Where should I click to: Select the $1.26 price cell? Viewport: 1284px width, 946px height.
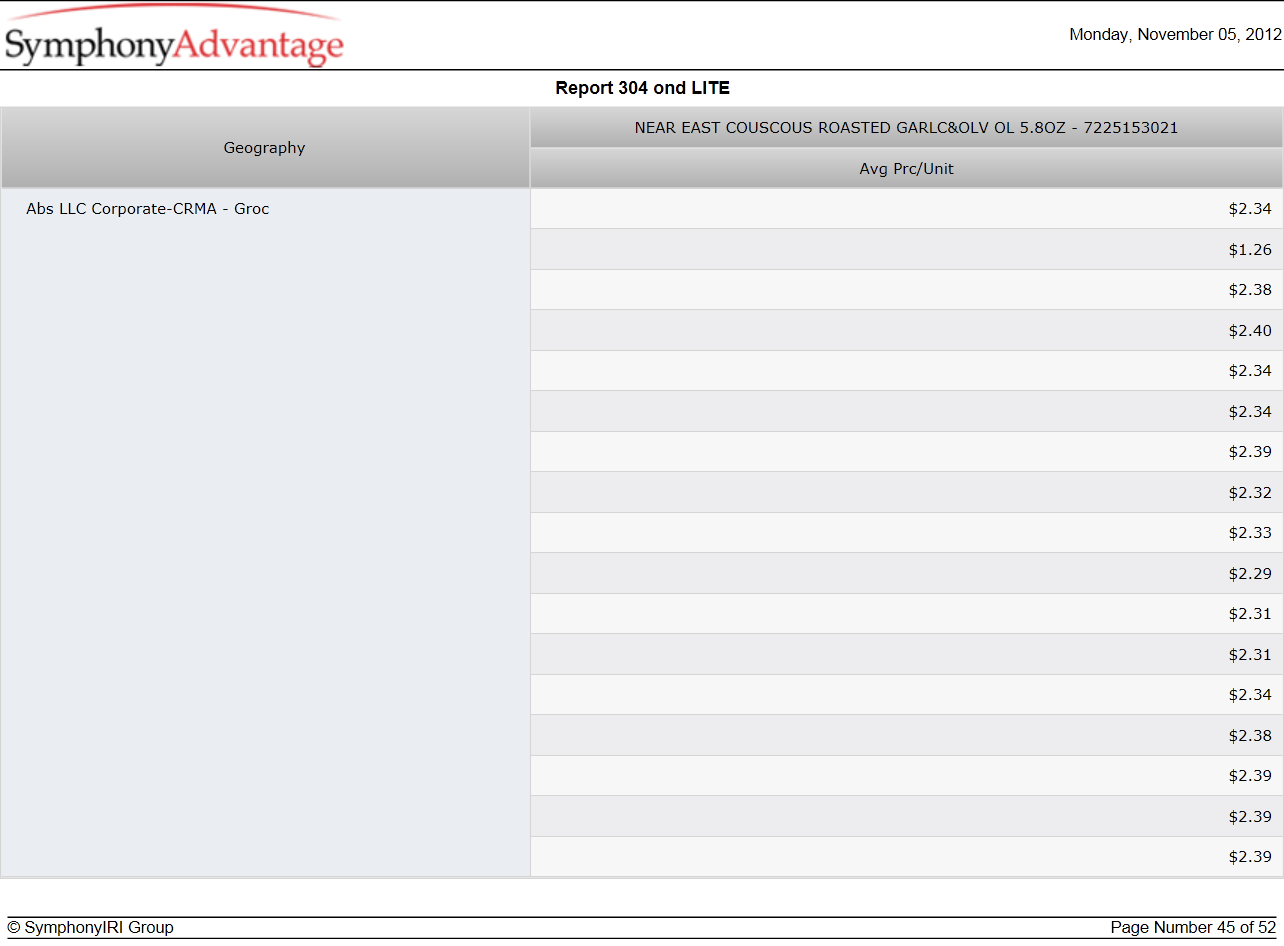click(x=906, y=250)
